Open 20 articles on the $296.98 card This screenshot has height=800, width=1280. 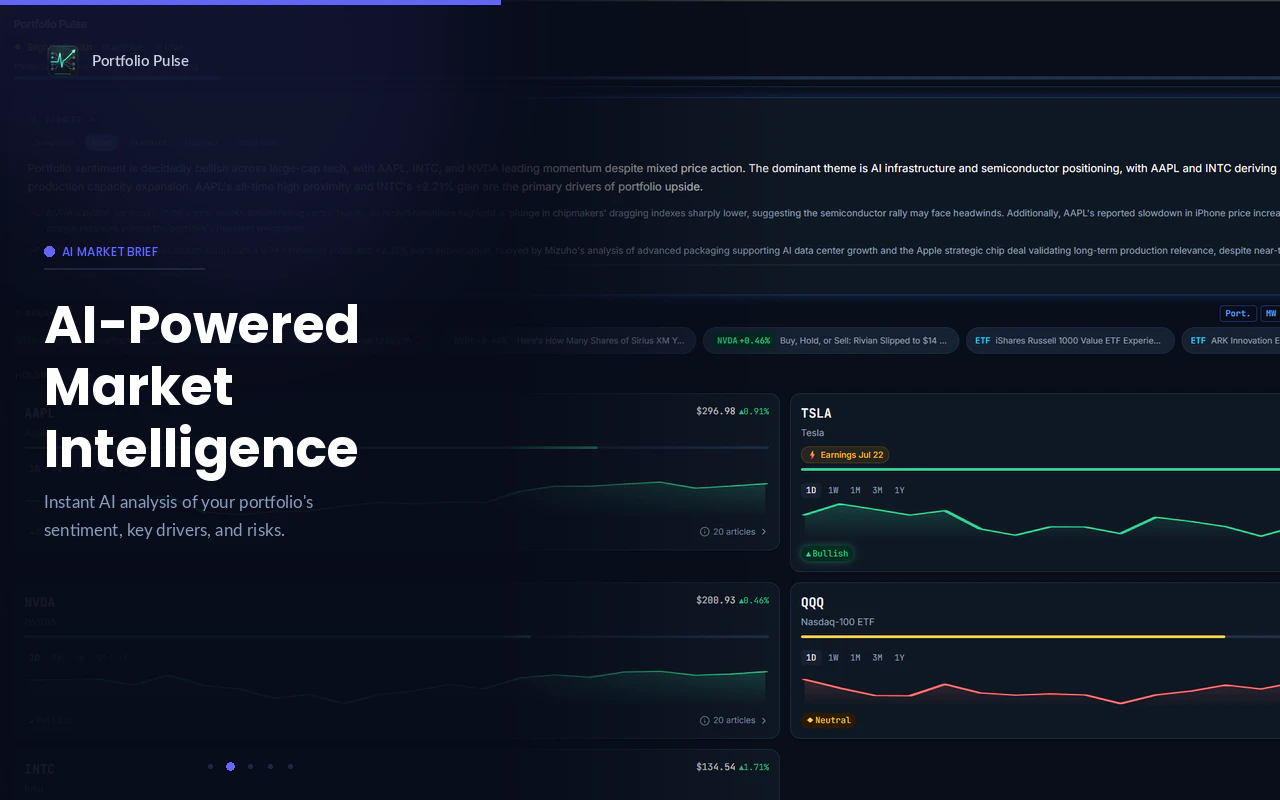click(734, 532)
